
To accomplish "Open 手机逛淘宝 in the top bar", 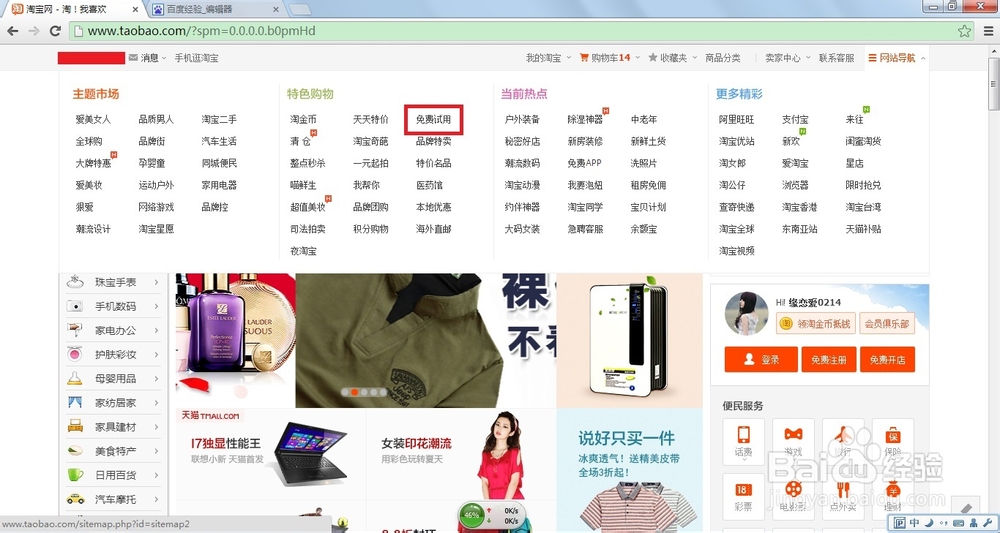I will point(196,57).
